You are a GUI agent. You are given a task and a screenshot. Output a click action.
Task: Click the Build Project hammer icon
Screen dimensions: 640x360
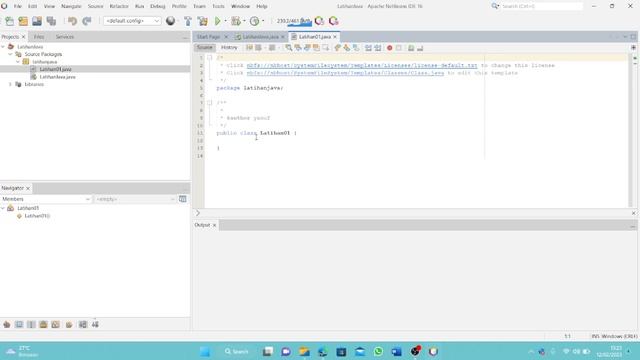tap(188, 21)
